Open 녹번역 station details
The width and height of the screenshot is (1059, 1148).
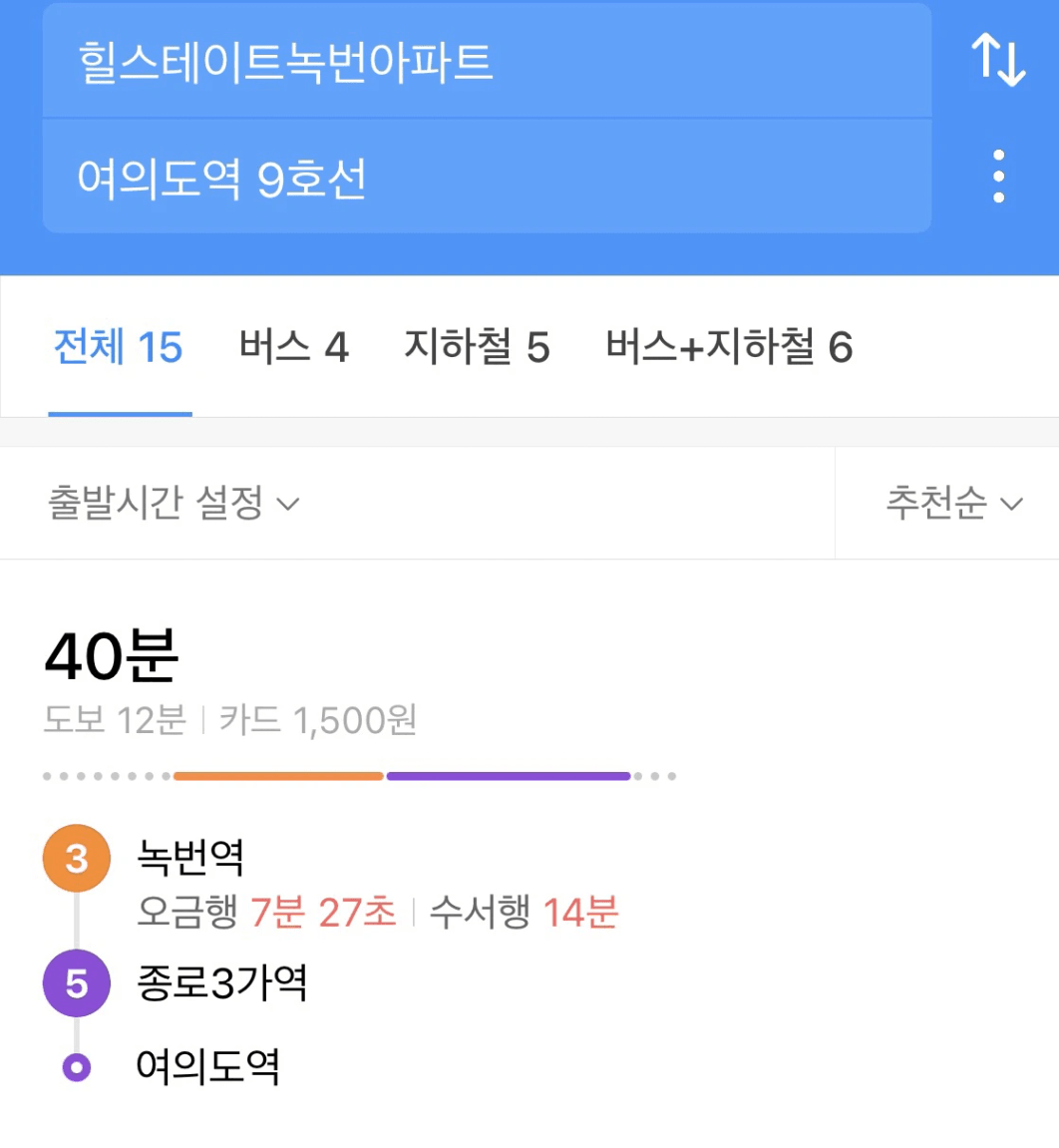coord(190,857)
